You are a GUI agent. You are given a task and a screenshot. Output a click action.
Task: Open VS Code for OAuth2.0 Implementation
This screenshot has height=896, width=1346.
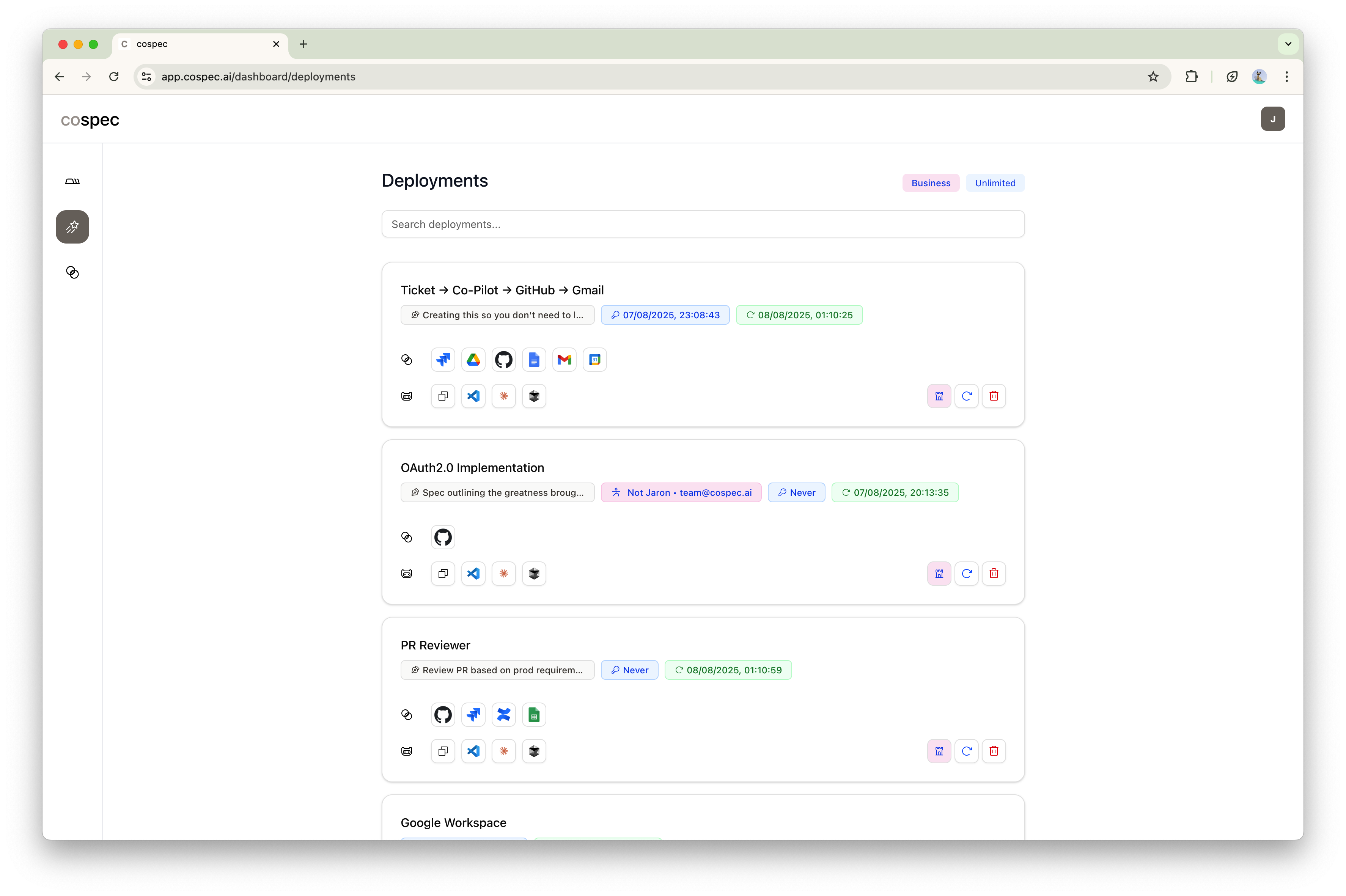coord(473,574)
